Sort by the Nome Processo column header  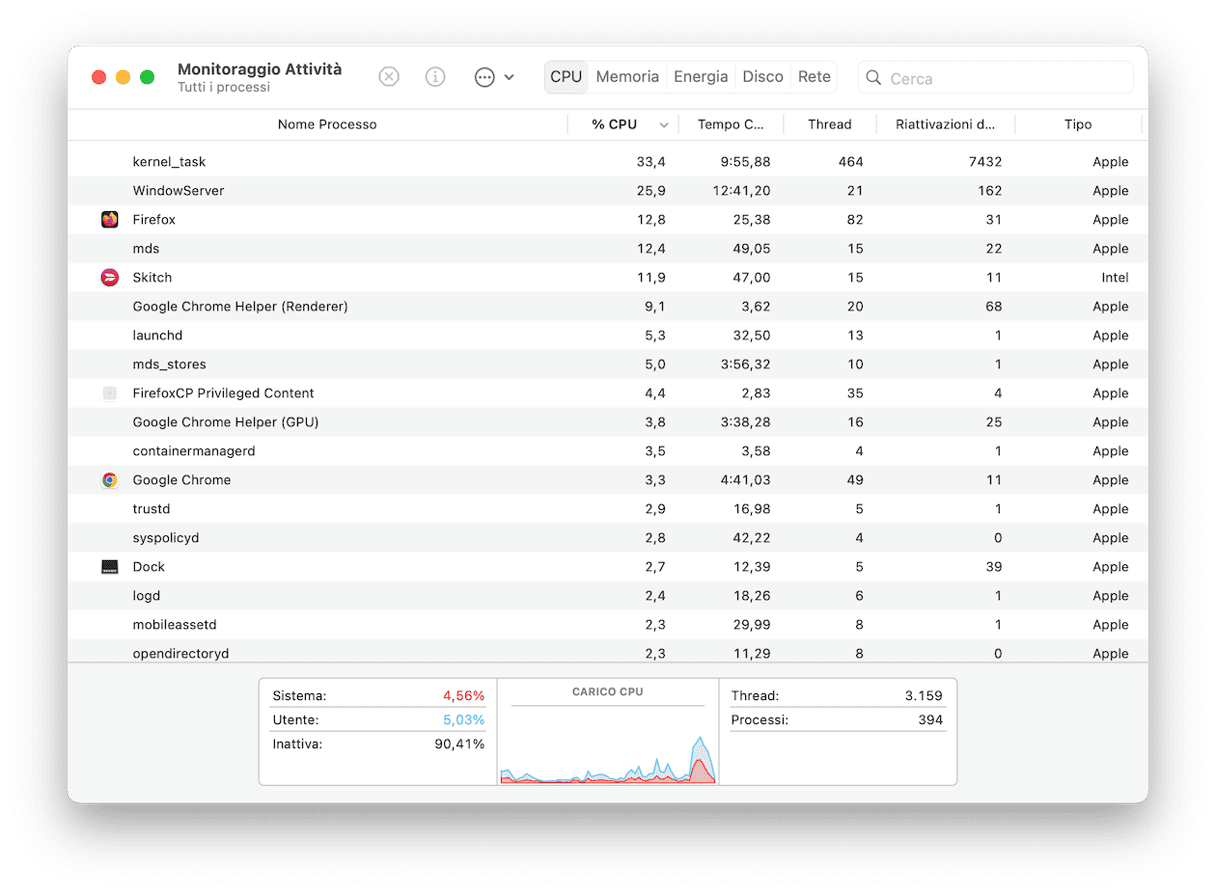coord(327,125)
